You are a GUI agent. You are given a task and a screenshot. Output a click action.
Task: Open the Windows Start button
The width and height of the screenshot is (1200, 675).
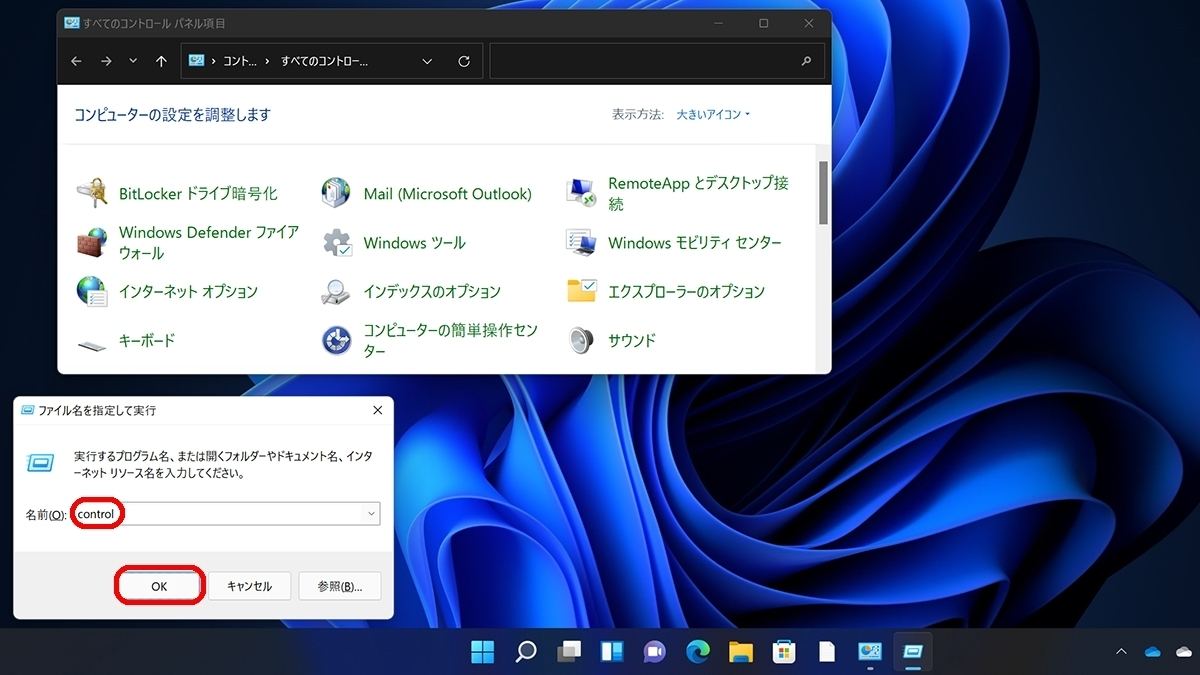tap(482, 652)
